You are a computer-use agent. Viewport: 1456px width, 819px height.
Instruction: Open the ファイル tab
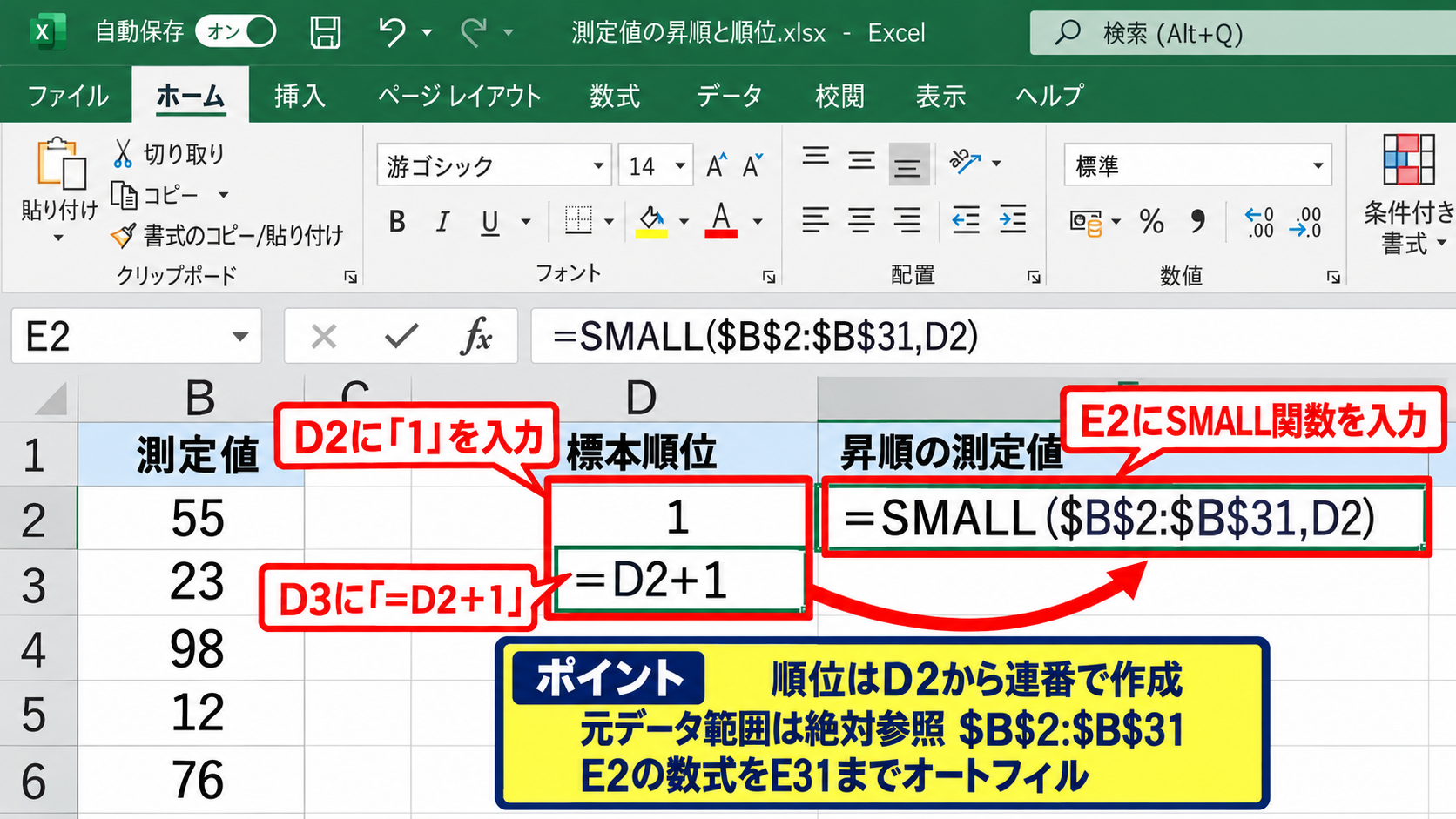point(68,95)
